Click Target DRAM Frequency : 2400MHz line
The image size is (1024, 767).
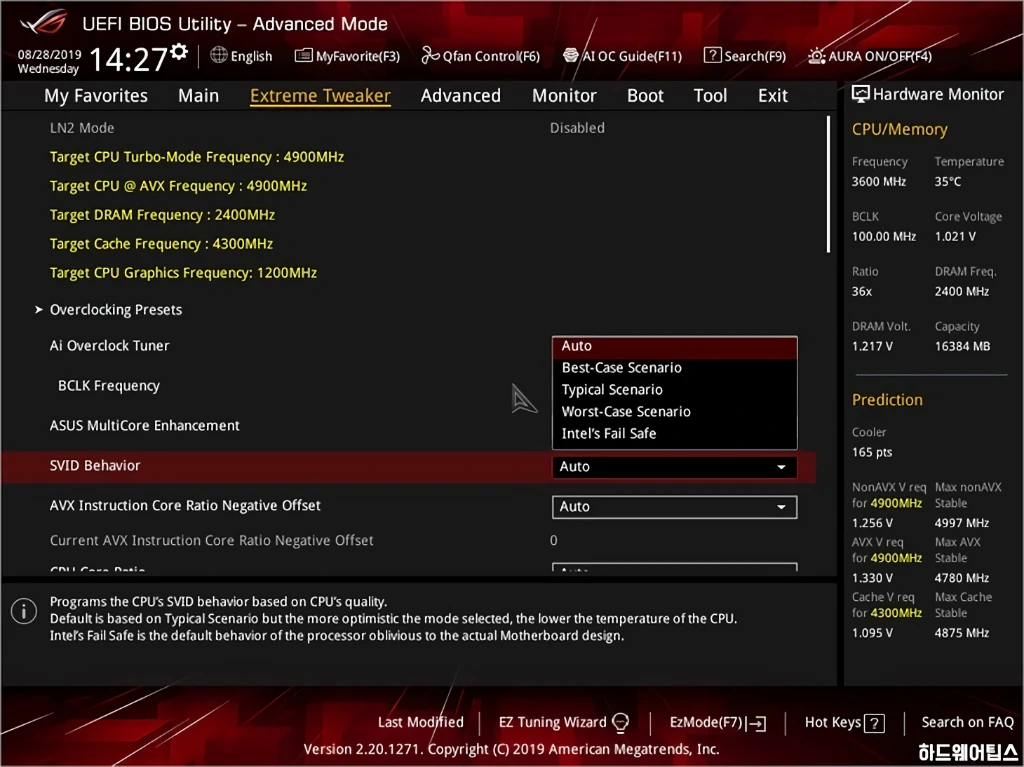click(x=162, y=215)
